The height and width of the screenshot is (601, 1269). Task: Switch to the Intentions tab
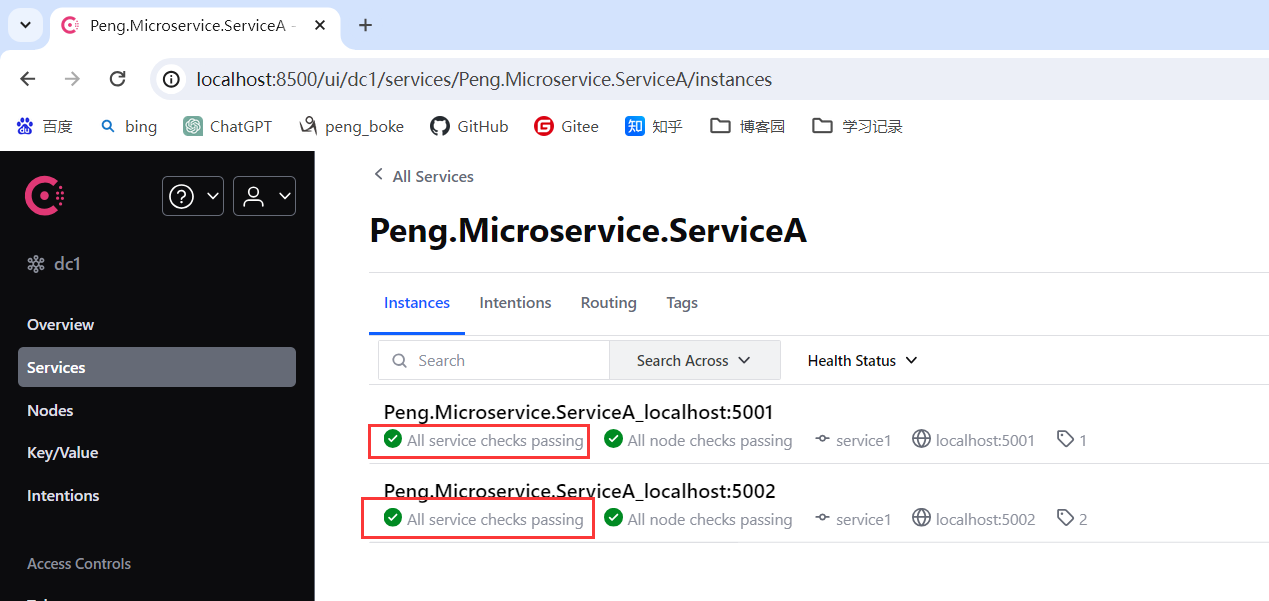[515, 303]
